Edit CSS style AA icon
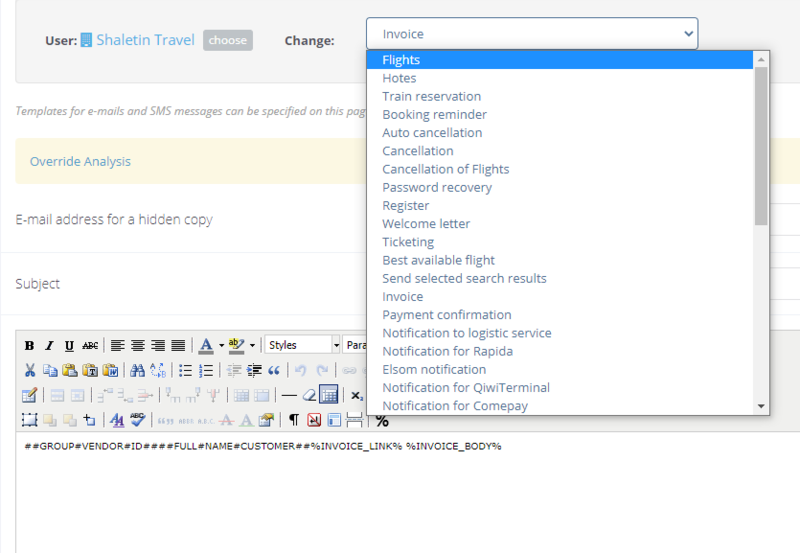This screenshot has width=800, height=553. [x=117, y=420]
